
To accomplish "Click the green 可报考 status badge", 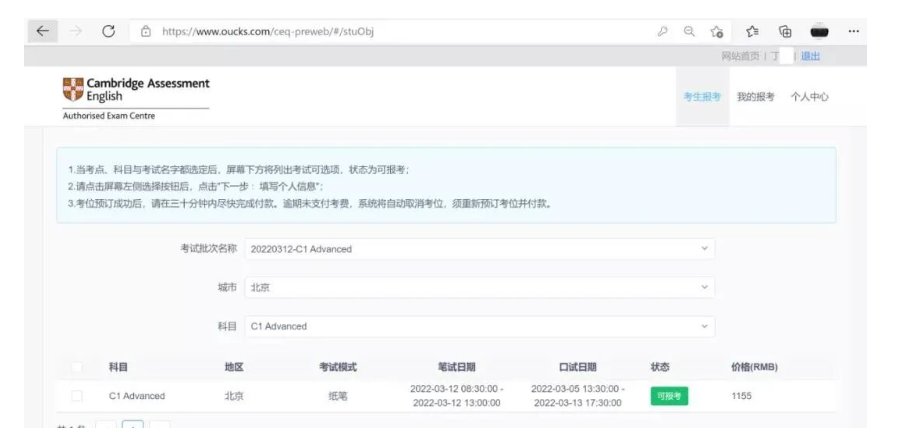I will tap(669, 396).
